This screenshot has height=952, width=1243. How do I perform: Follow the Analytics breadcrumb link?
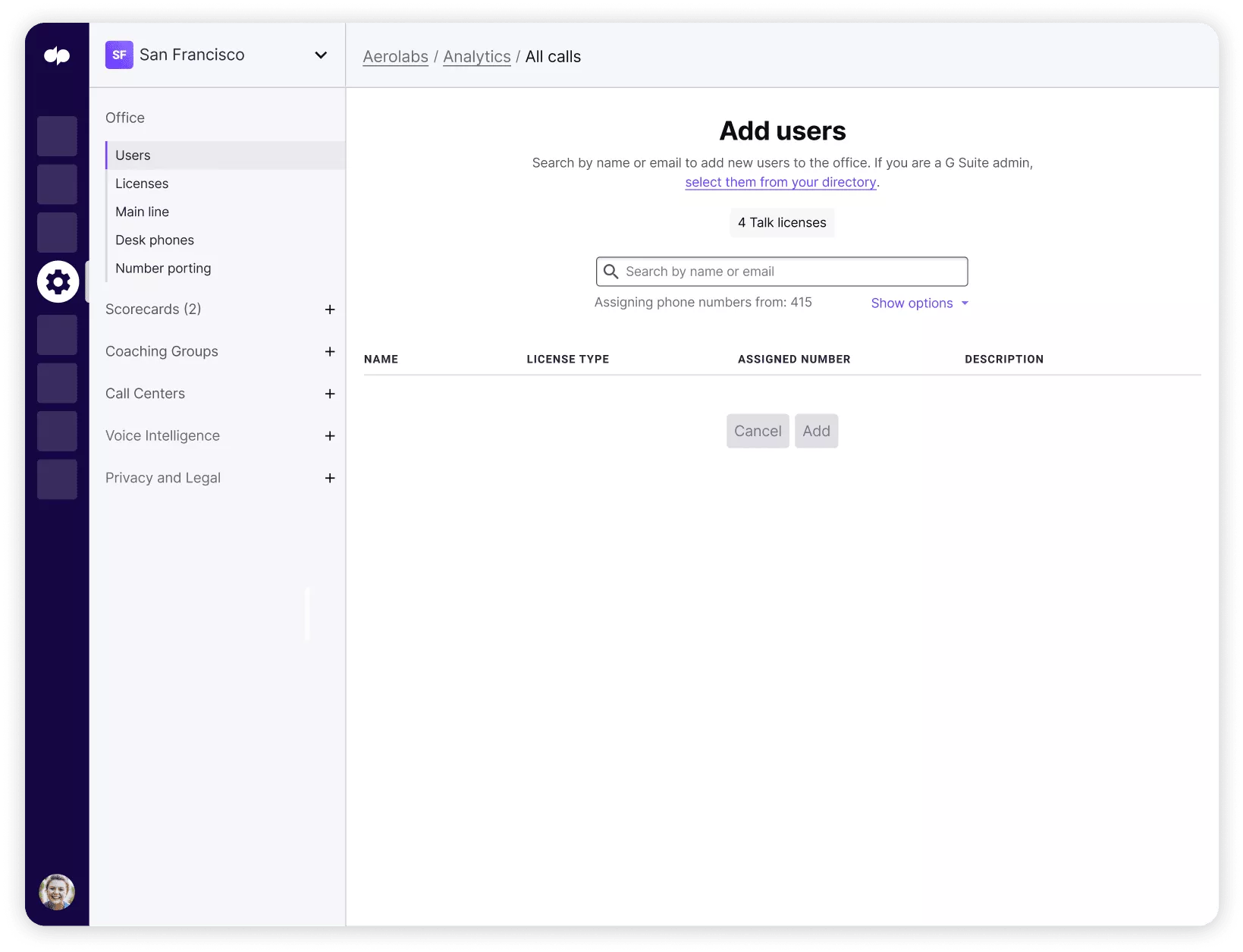[477, 57]
